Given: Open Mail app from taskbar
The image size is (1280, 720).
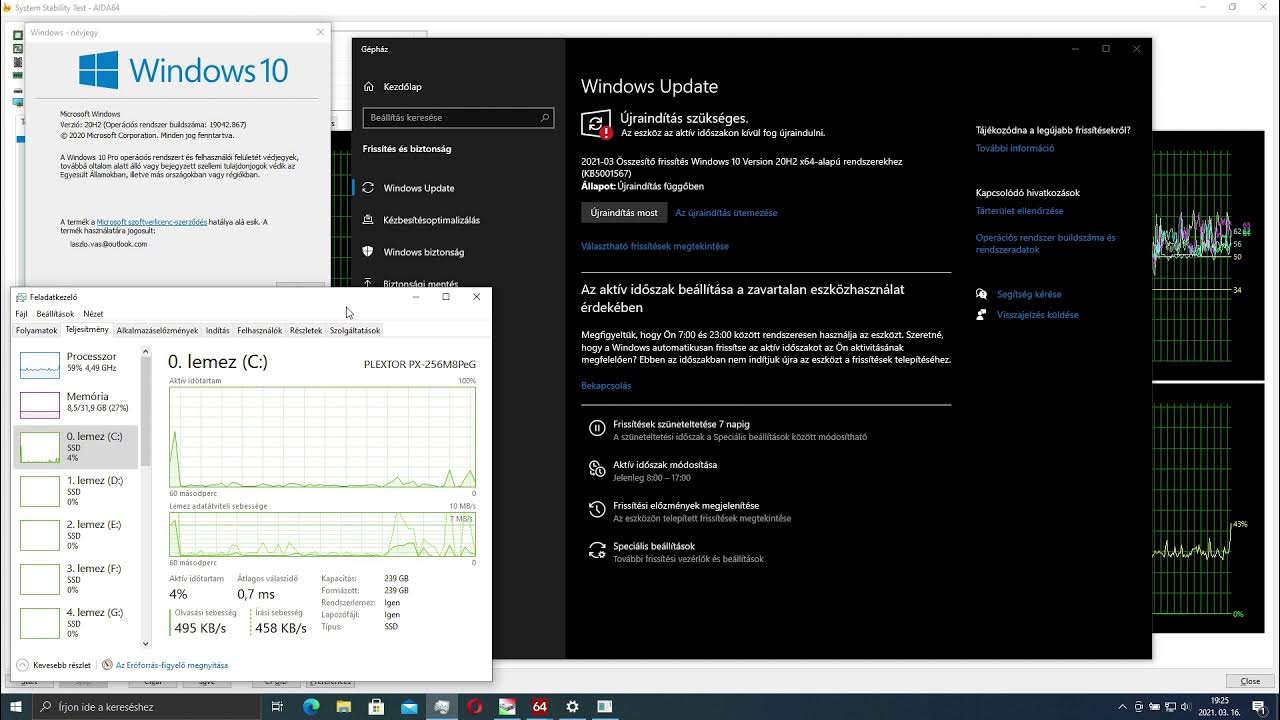Looking at the screenshot, I should point(409,707).
